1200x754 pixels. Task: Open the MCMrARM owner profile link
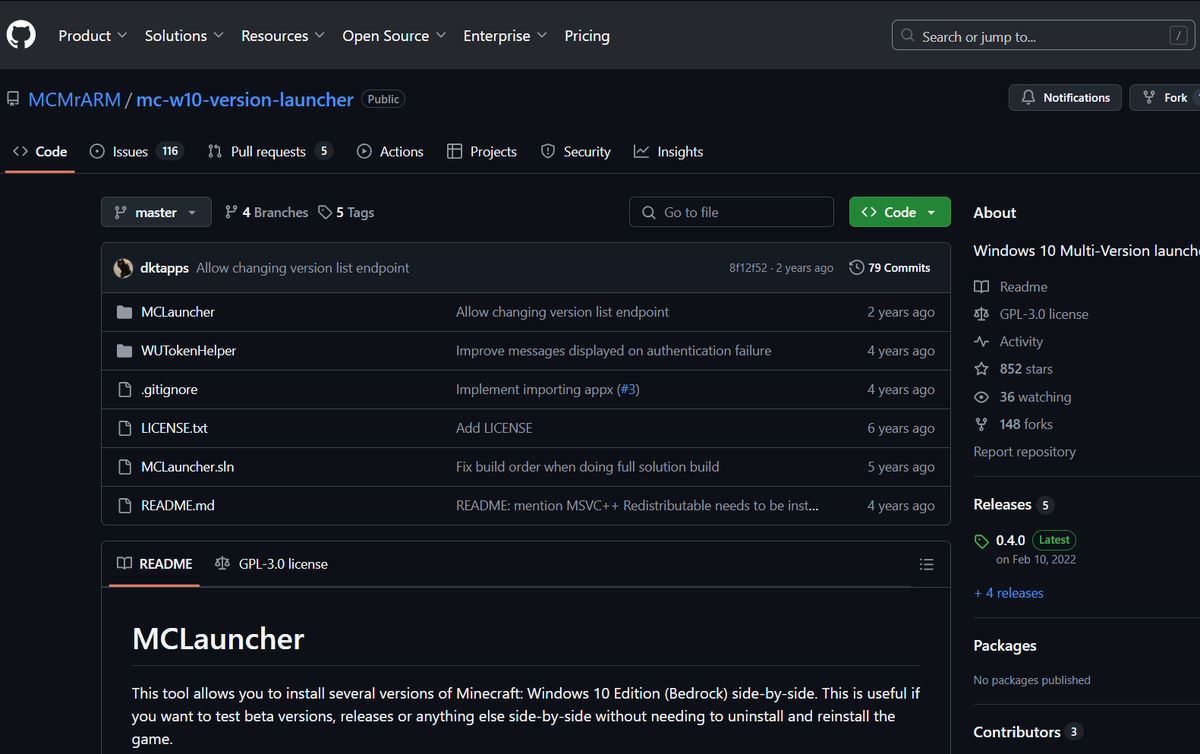pyautogui.click(x=74, y=99)
